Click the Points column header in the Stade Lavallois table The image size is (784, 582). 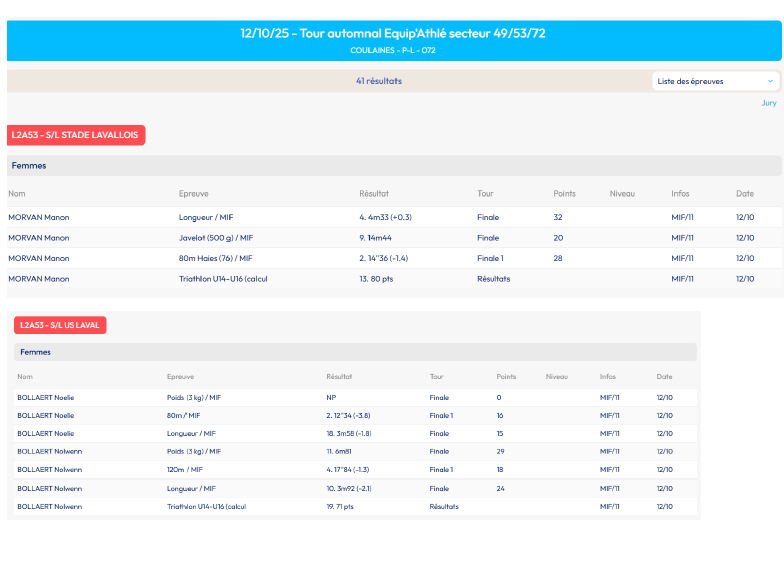(564, 193)
